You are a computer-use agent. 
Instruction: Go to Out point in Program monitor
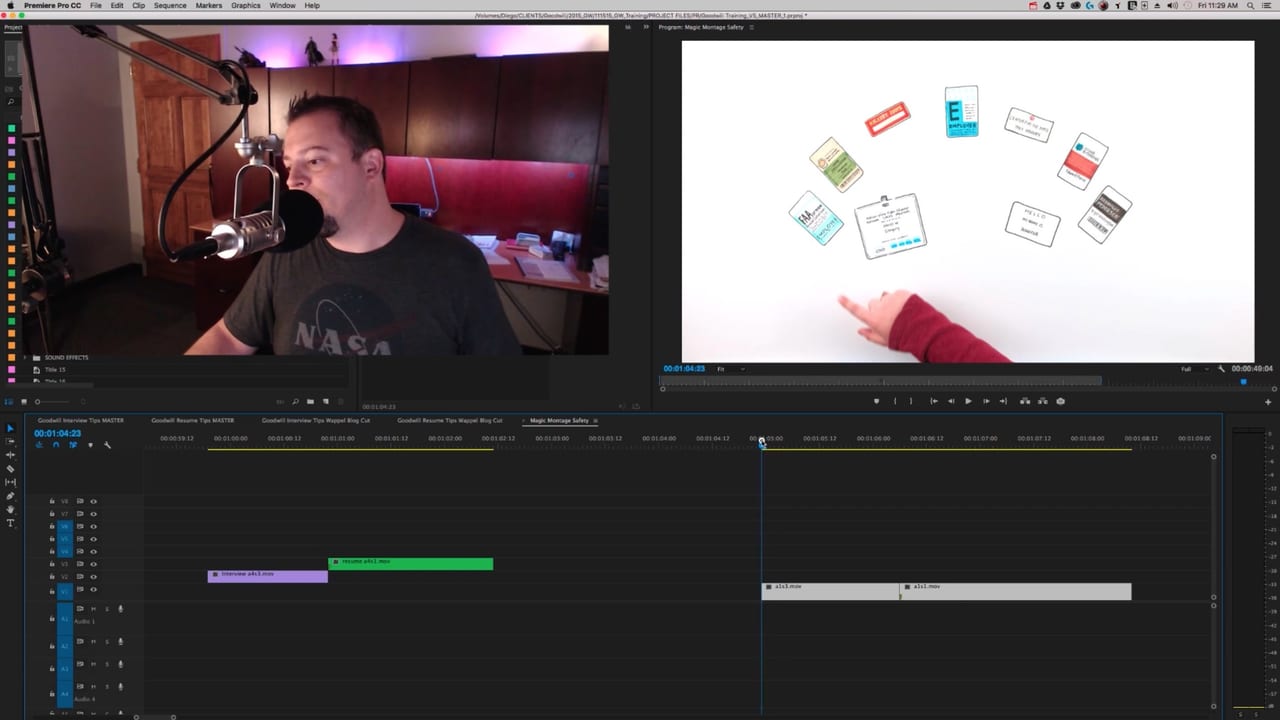tap(1003, 401)
